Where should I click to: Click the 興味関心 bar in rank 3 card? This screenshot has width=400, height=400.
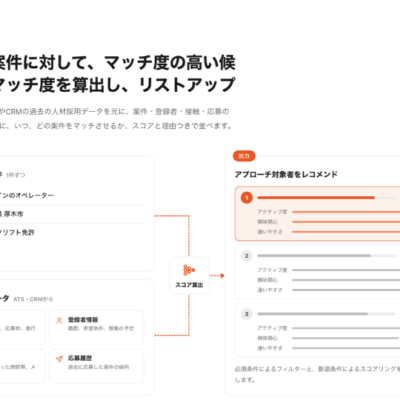click(x=346, y=338)
